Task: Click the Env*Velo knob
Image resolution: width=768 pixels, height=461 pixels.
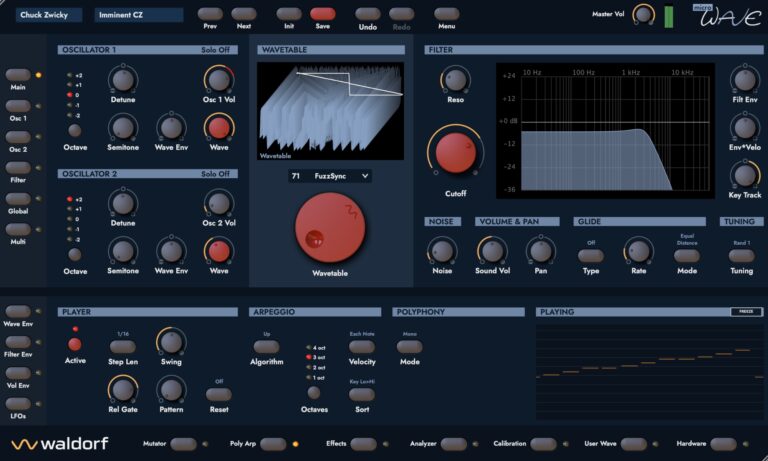Action: (x=744, y=128)
